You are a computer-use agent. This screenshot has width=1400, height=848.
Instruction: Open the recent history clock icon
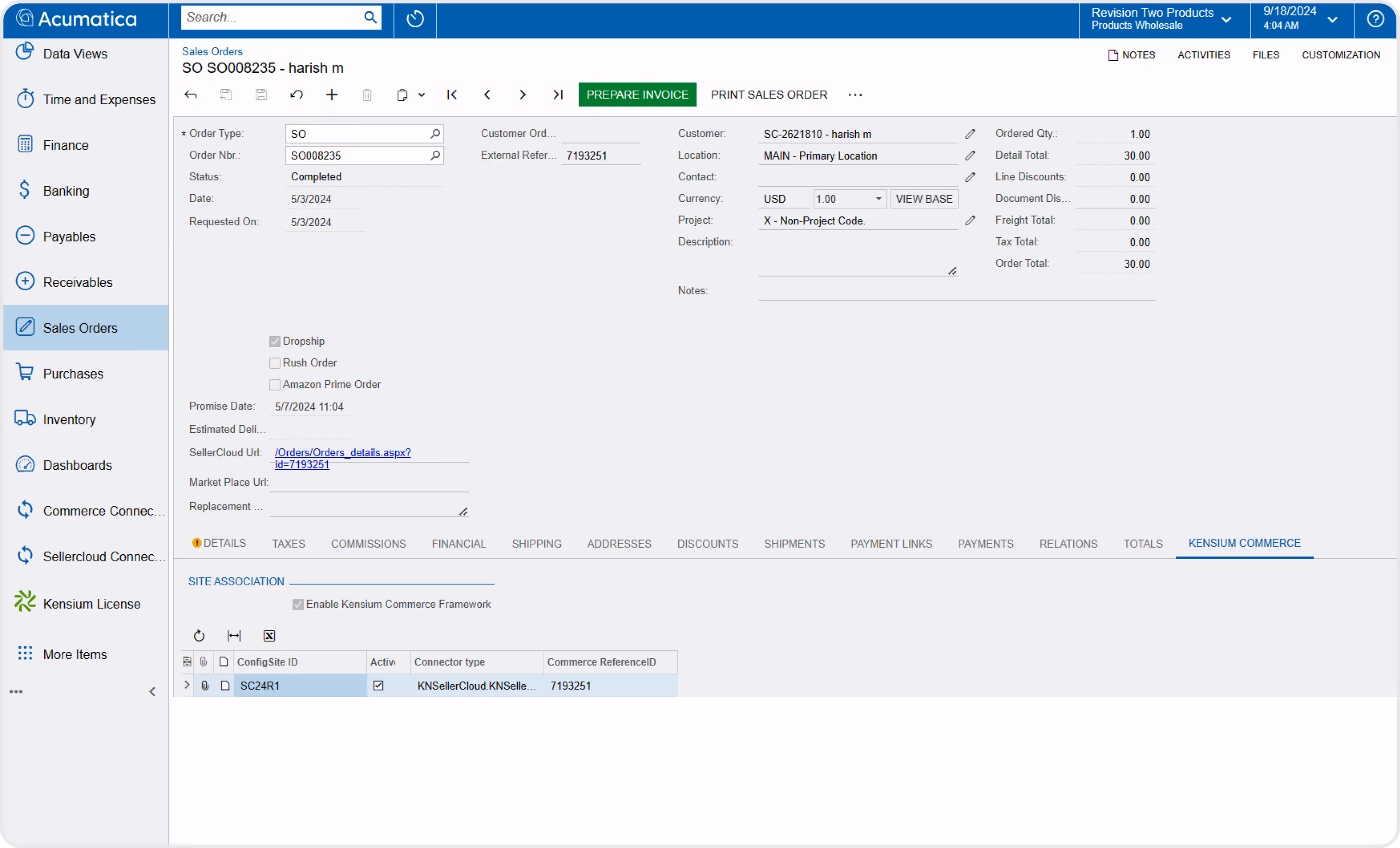pyautogui.click(x=415, y=19)
